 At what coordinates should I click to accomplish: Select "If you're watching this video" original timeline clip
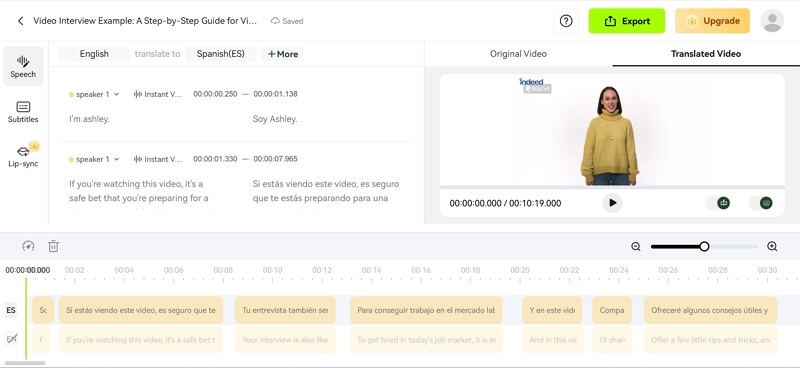click(141, 339)
